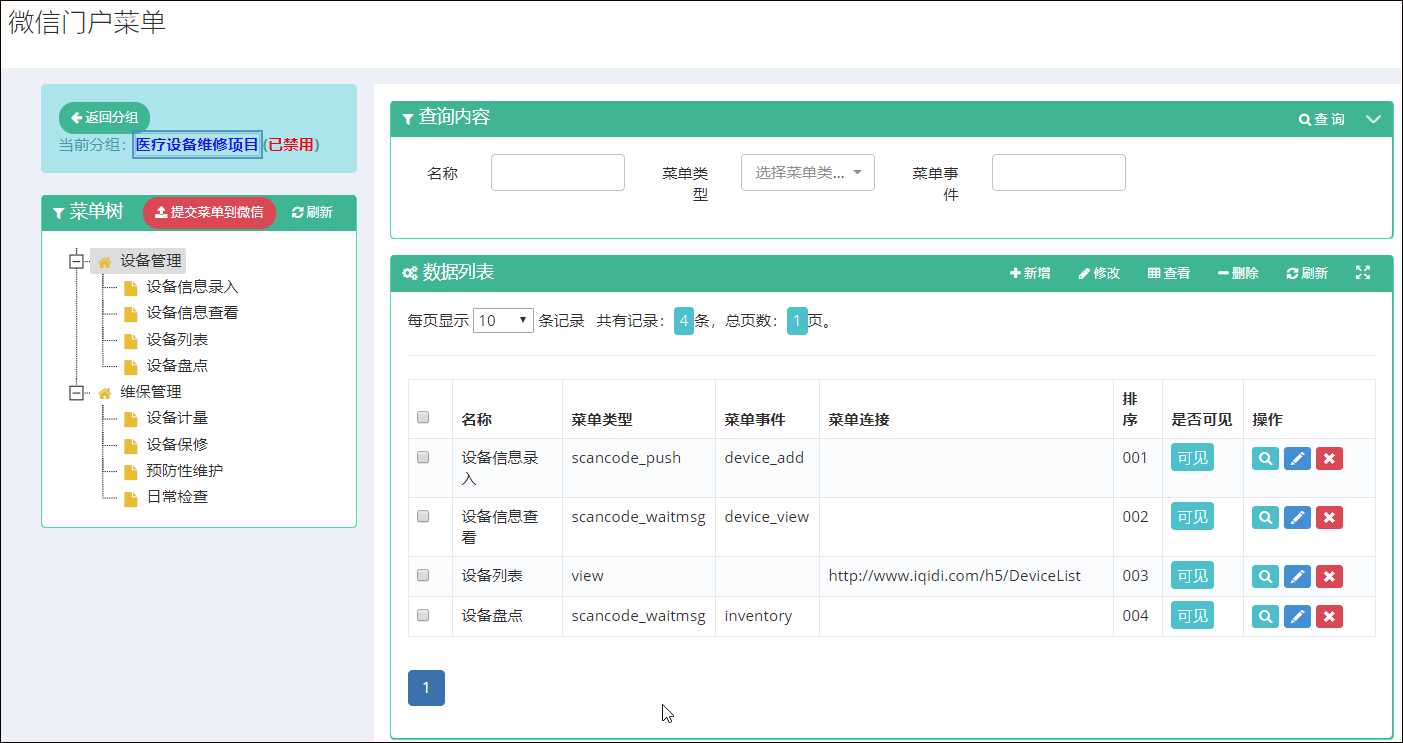1403x743 pixels.
Task: Click 修改 in data list toolbar
Action: pyautogui.click(x=1099, y=273)
